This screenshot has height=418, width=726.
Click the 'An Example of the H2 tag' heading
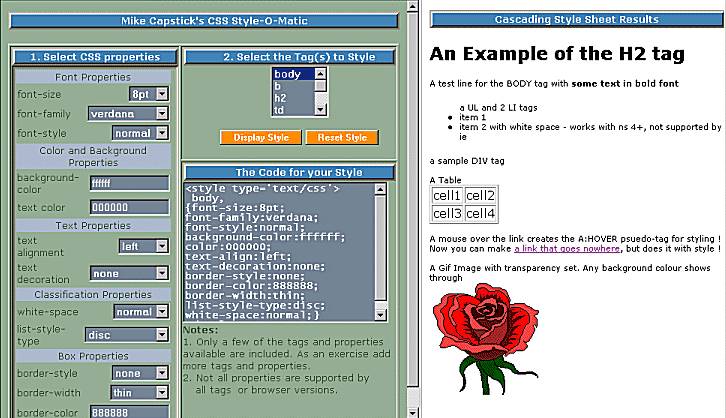[557, 54]
